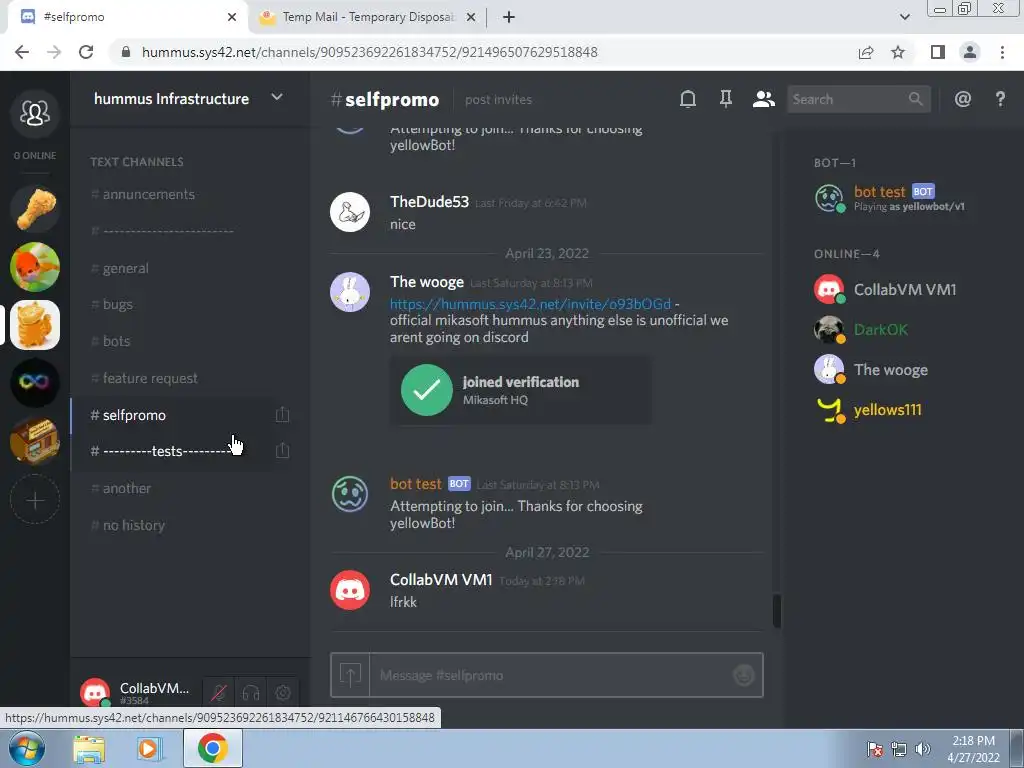The height and width of the screenshot is (768, 1024).
Task: Click bot test avatar in chat
Action: coord(350,494)
